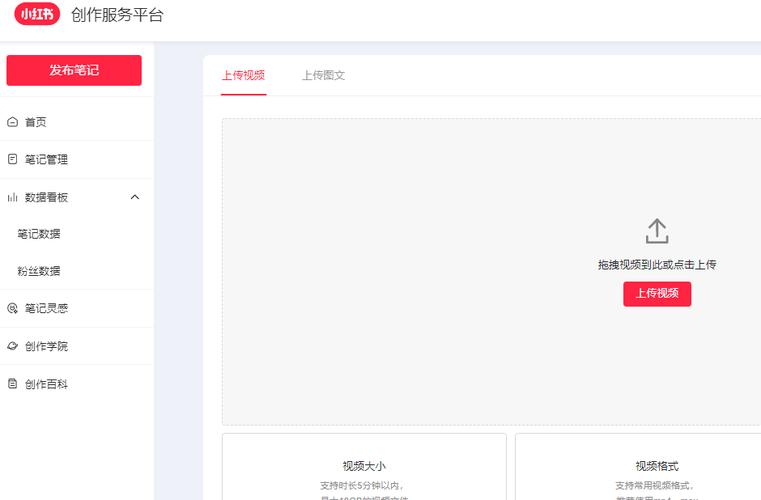Select the 上传视频 tab
The image size is (761, 500).
coord(243,75)
